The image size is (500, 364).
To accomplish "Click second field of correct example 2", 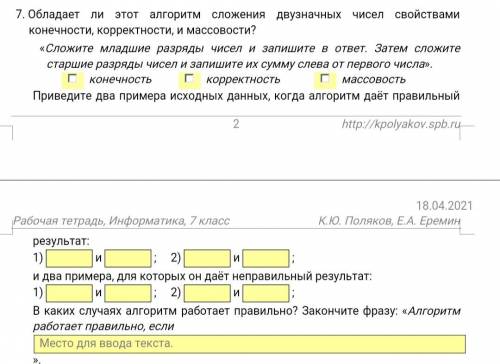I will coord(266,258).
